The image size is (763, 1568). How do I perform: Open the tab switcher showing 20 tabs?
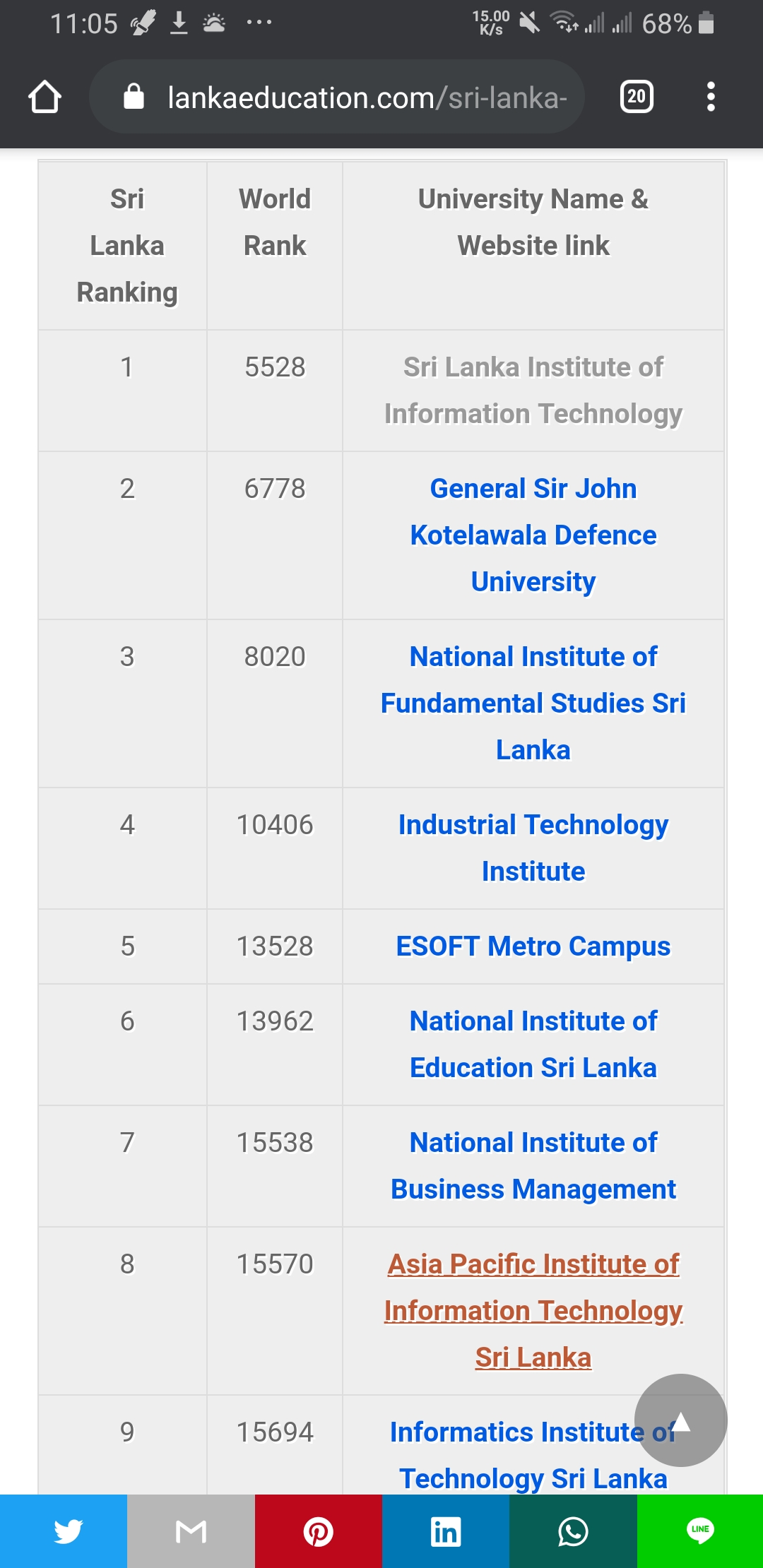click(x=637, y=97)
